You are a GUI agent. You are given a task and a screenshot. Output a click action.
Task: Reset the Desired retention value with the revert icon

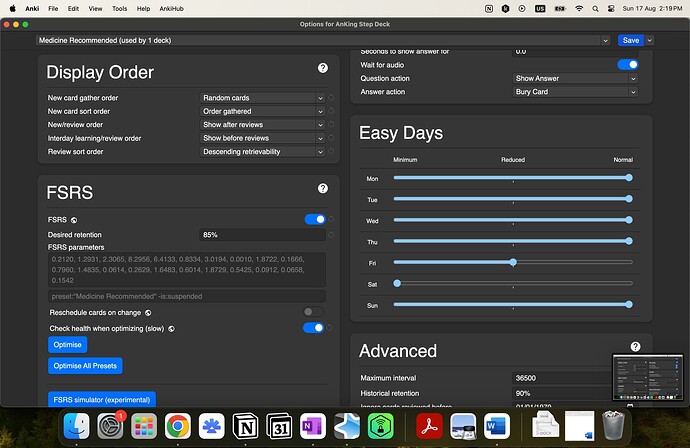(331, 235)
